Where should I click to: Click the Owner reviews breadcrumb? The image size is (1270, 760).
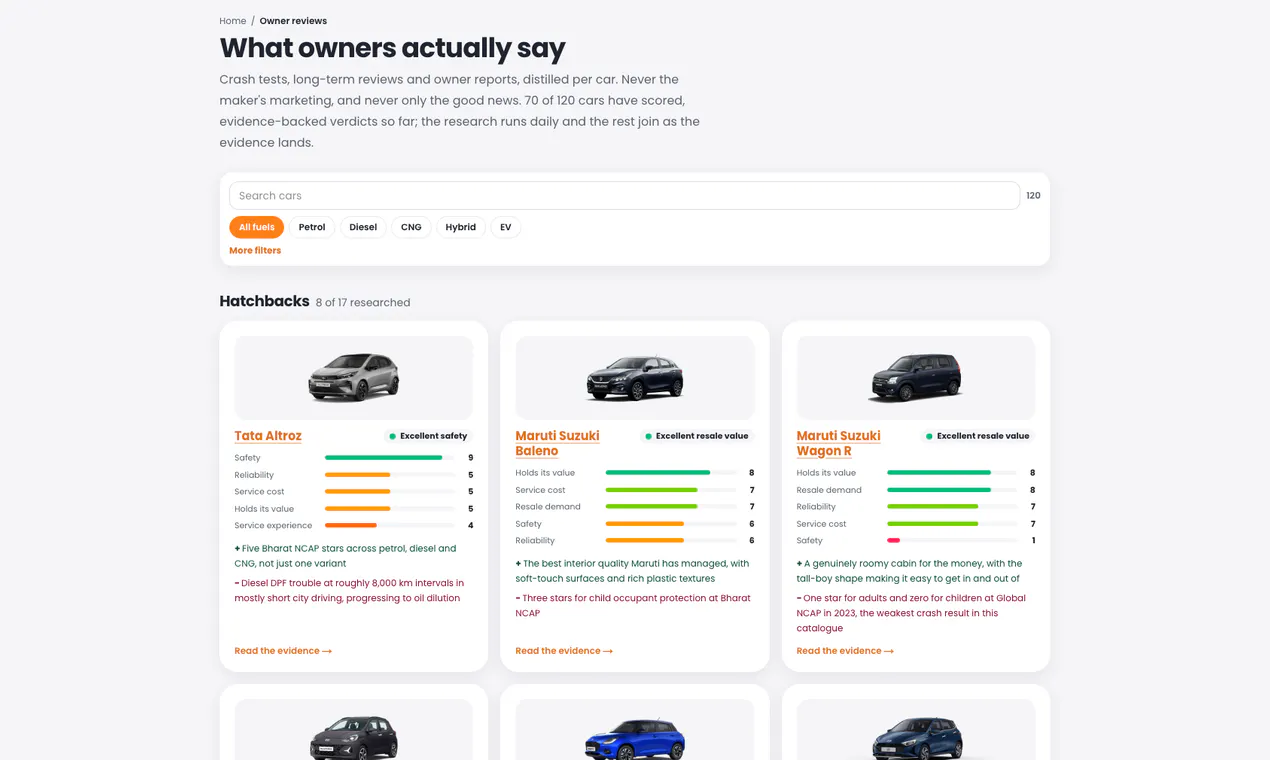pos(293,21)
